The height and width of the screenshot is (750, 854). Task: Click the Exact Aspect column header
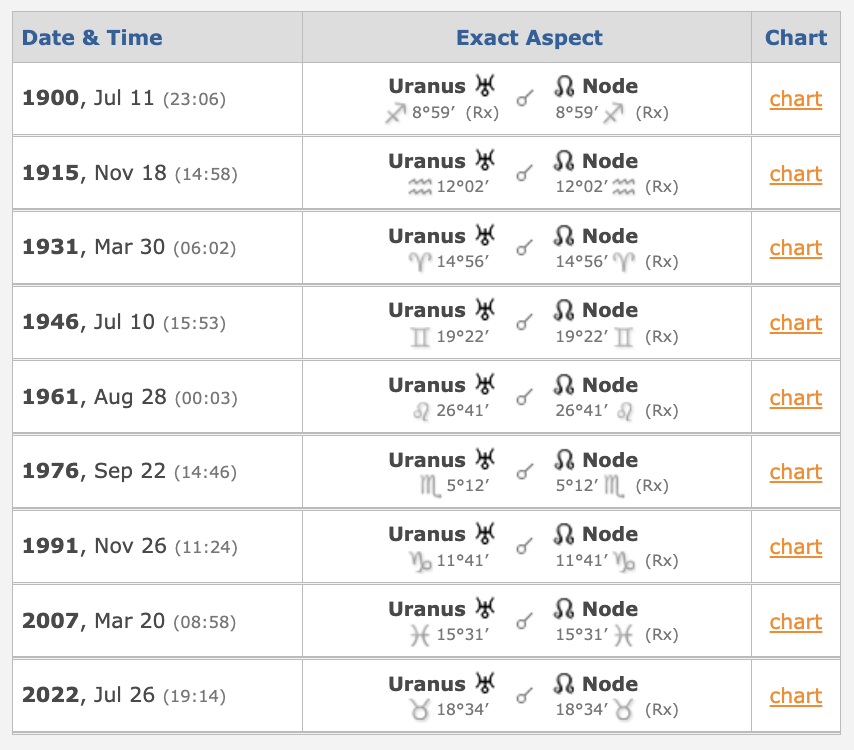click(529, 38)
